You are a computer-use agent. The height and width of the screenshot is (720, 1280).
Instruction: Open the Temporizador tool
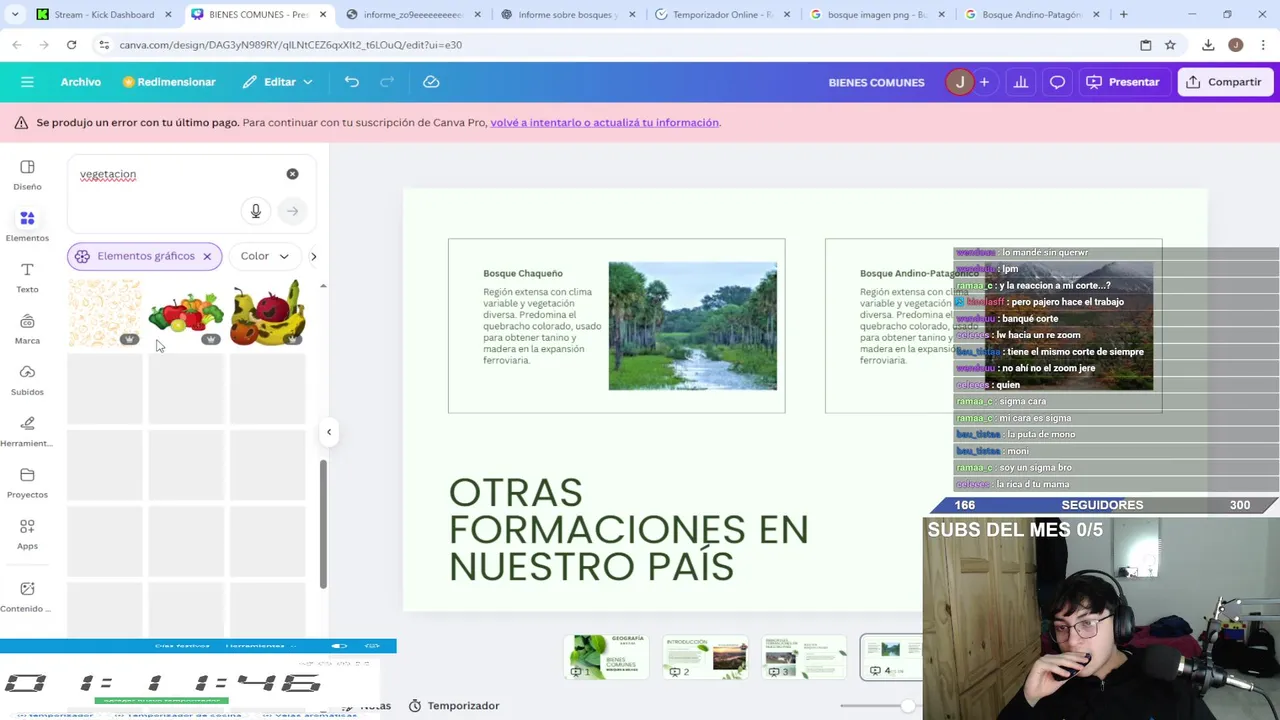pos(454,706)
